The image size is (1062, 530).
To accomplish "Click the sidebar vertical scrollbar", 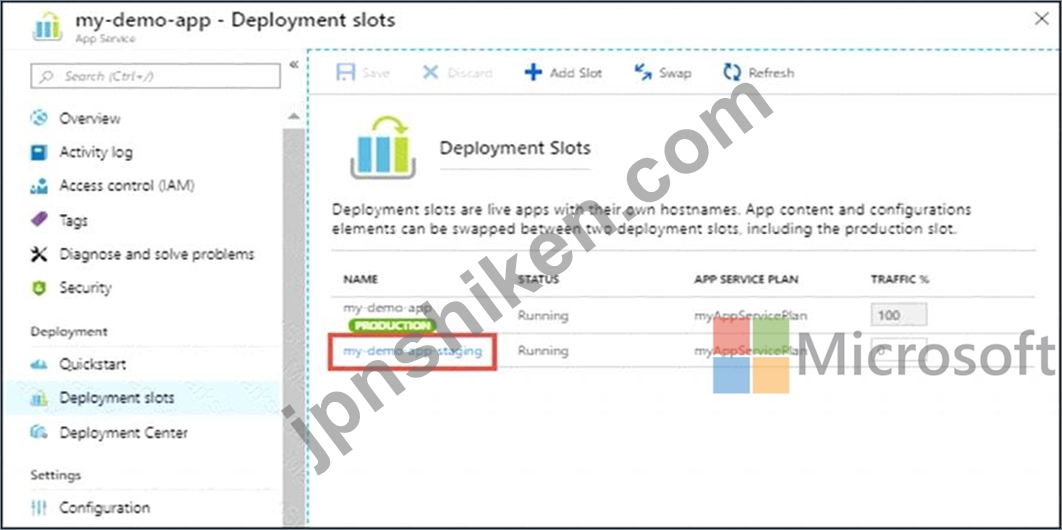I will [293, 325].
